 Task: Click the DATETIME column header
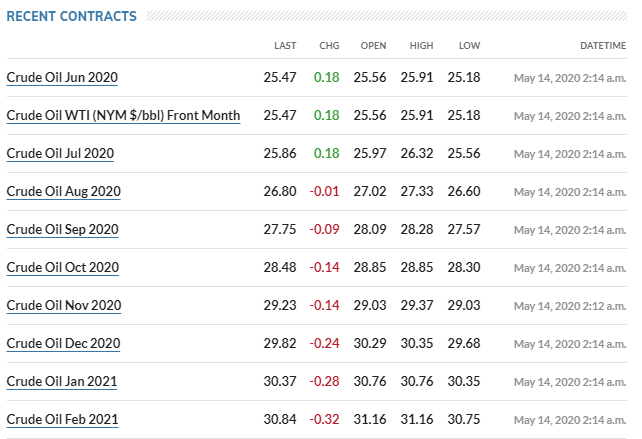coord(603,45)
